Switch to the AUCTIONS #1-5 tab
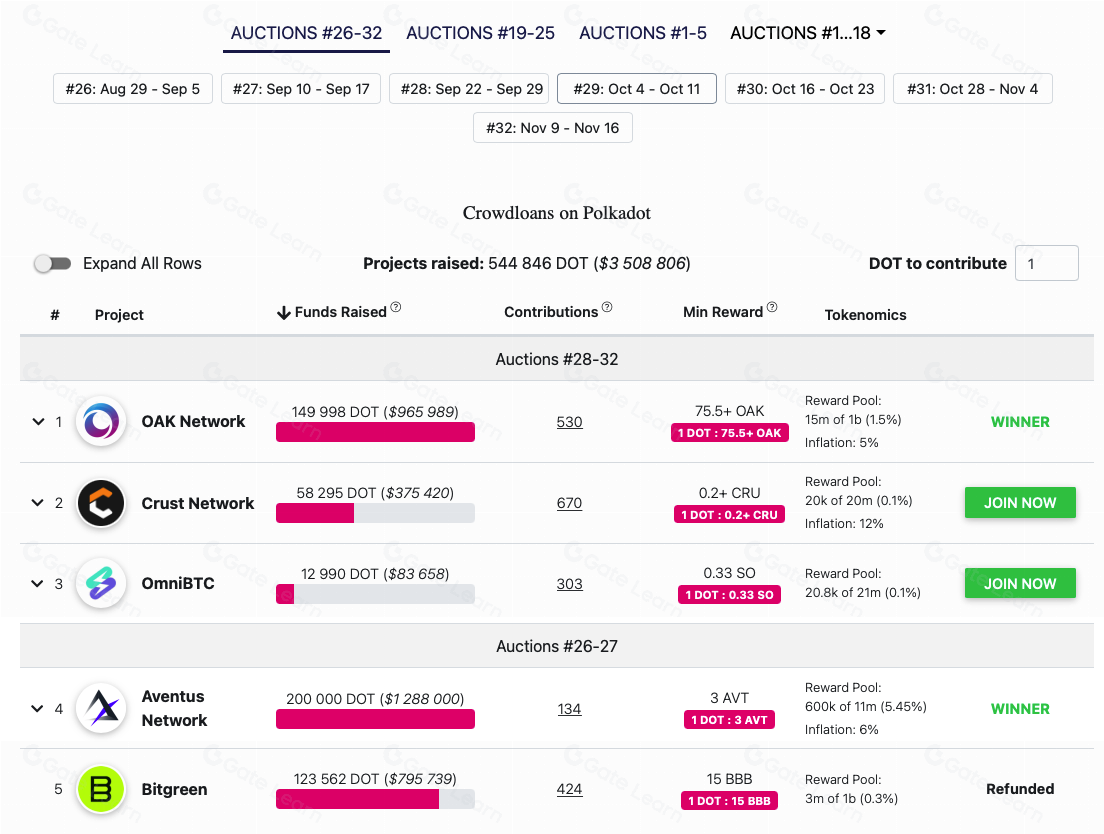 coord(643,33)
